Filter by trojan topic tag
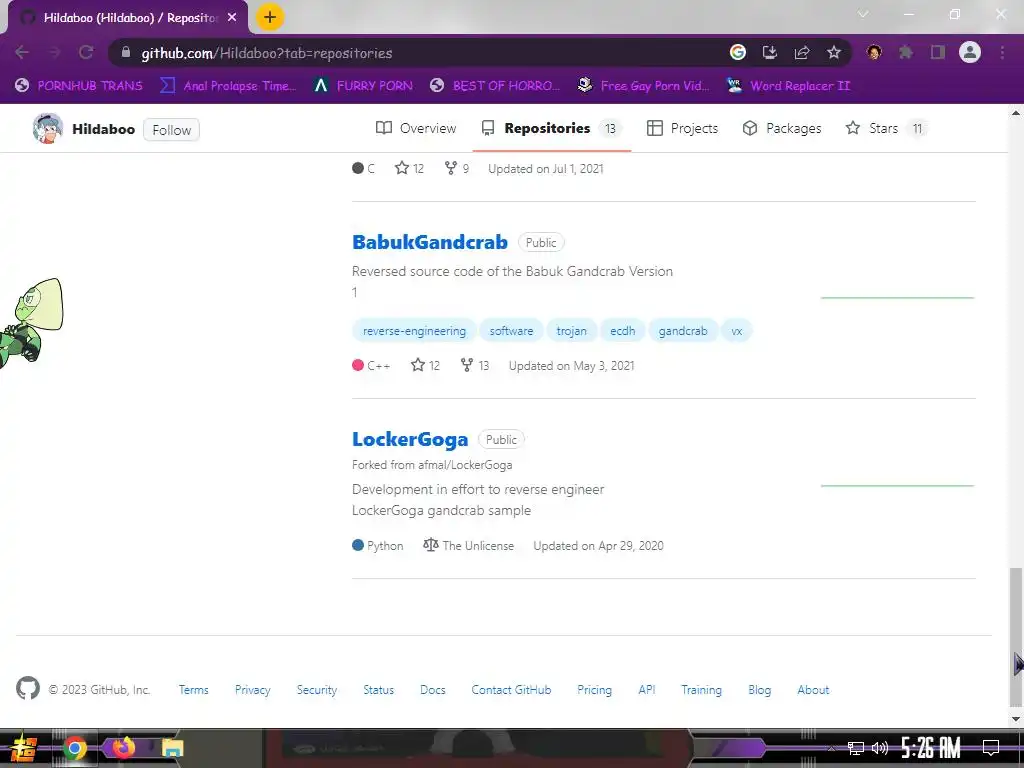This screenshot has width=1024, height=768. click(x=571, y=331)
